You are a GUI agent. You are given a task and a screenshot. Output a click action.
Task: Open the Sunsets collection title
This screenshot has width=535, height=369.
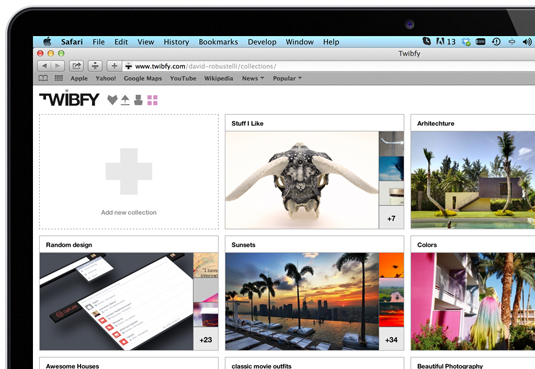(243, 245)
